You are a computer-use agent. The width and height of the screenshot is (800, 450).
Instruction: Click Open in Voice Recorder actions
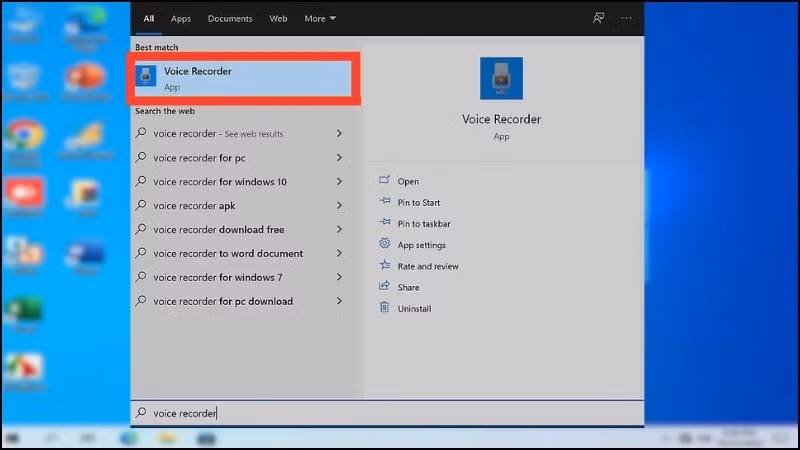coord(408,181)
